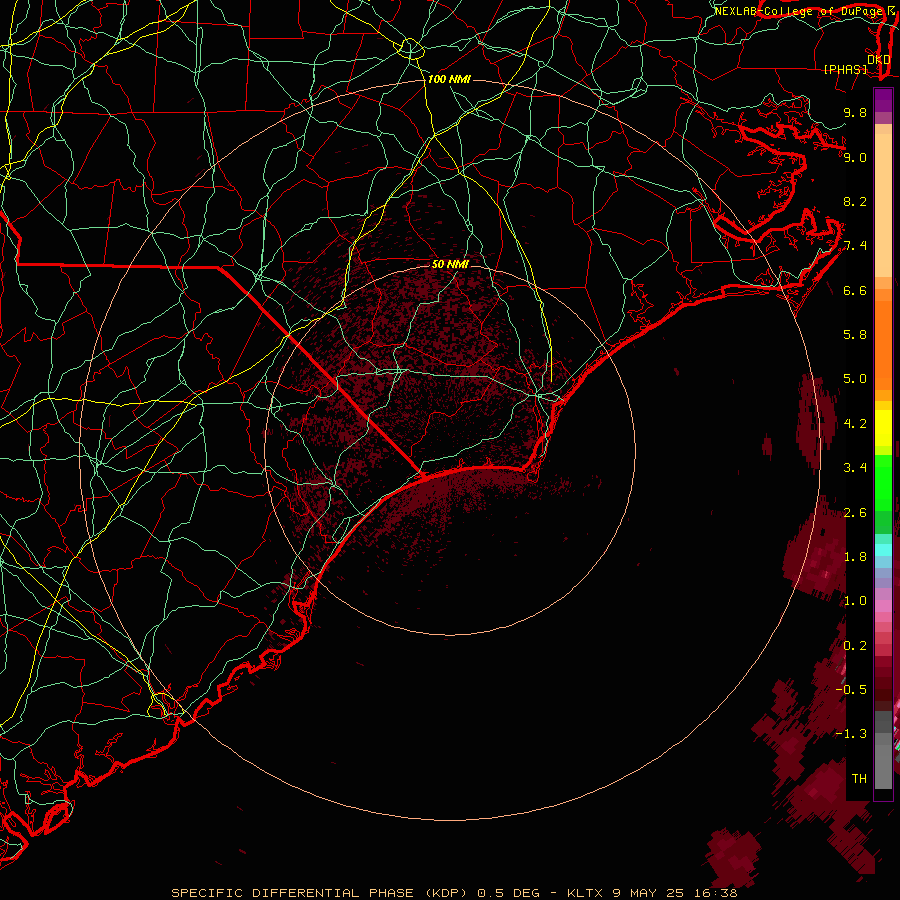This screenshot has width=900, height=900.
Task: Click the 100 NMI range ring label
Action: point(449,79)
